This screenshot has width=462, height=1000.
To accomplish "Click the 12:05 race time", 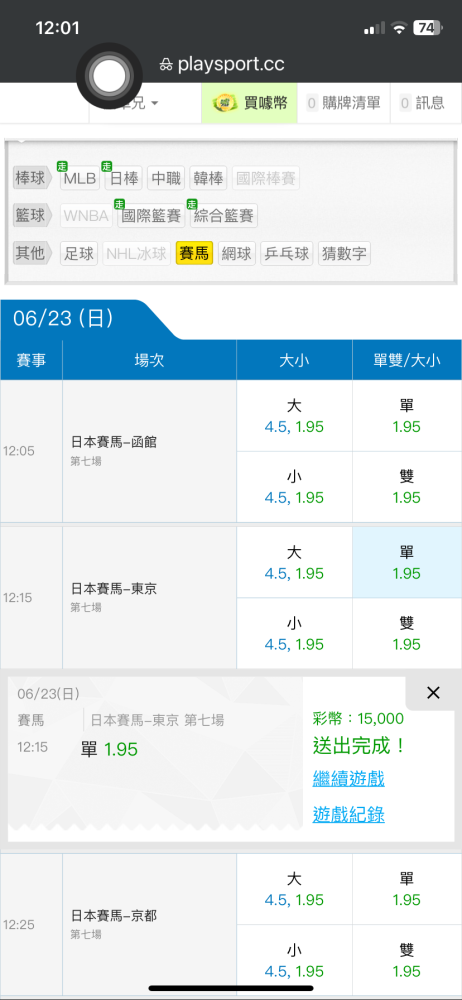I will tap(19, 451).
